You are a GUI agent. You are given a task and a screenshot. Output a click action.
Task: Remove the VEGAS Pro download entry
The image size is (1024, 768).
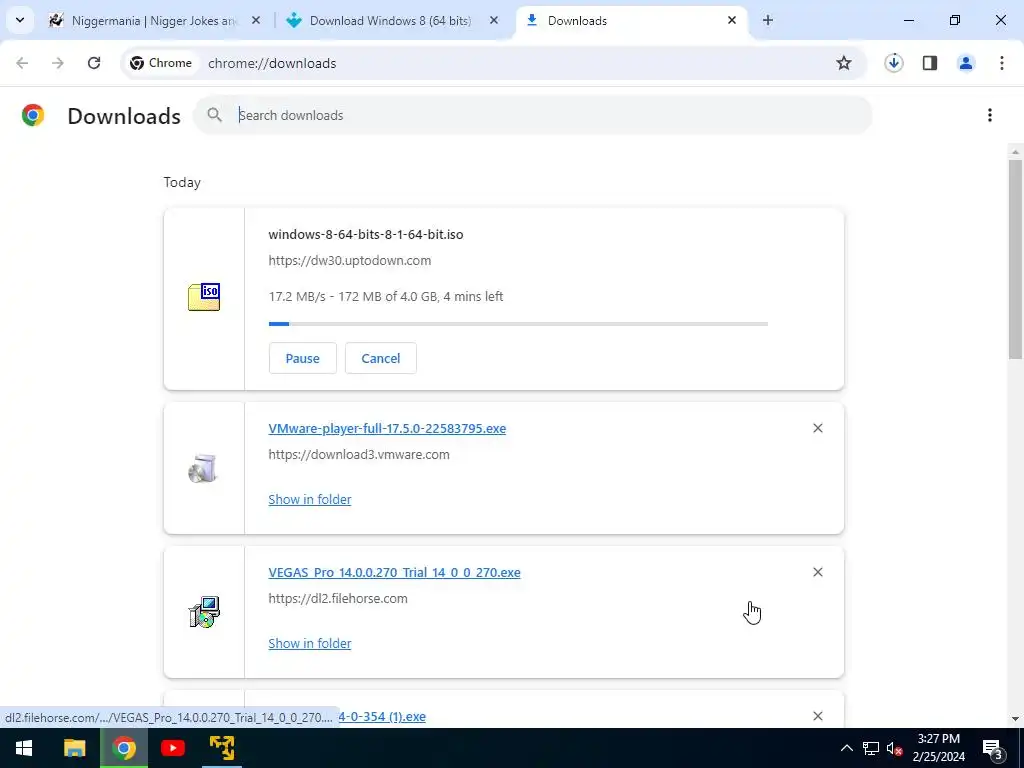pos(817,572)
